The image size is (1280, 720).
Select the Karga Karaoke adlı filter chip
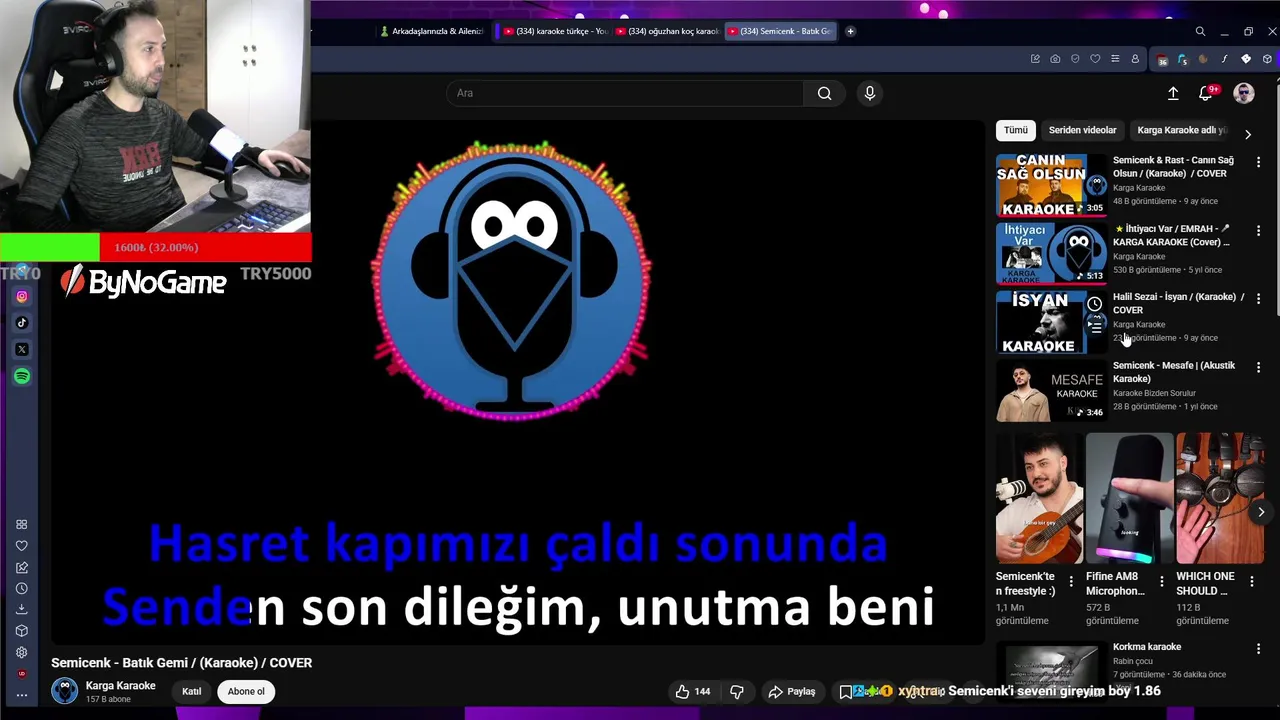[x=1181, y=130]
